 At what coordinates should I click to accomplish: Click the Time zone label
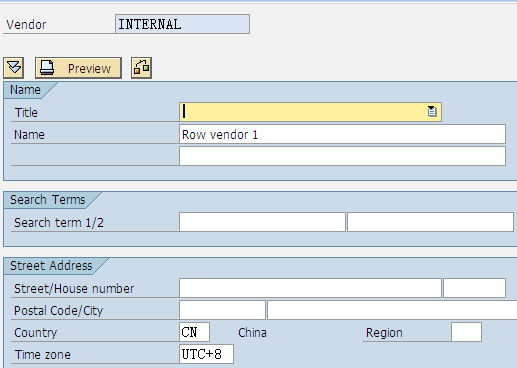point(43,355)
